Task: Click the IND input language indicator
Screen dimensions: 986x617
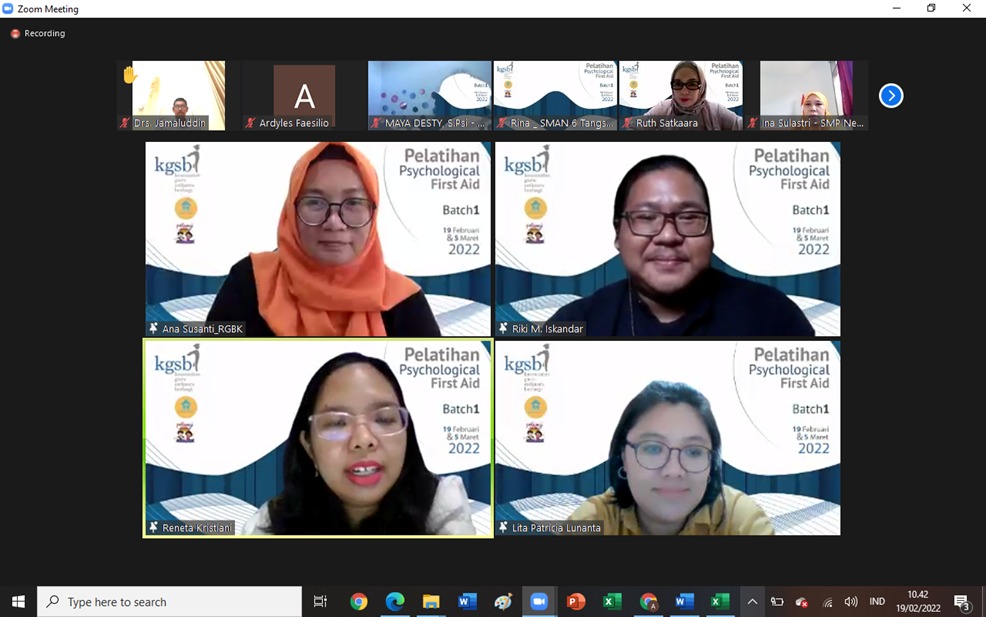Action: 877,601
